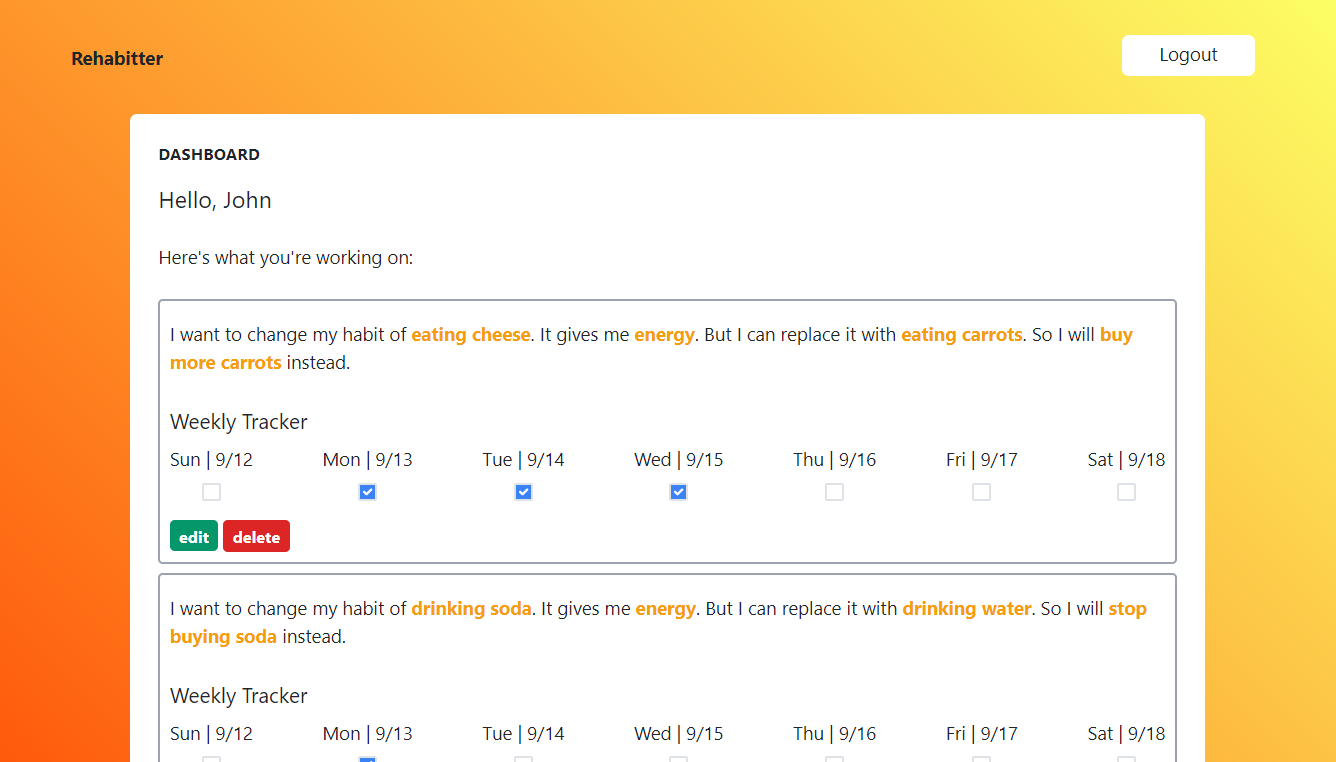Uncheck the Mon 9/13 box in the cheese tracker
The image size is (1336, 762).
367,492
